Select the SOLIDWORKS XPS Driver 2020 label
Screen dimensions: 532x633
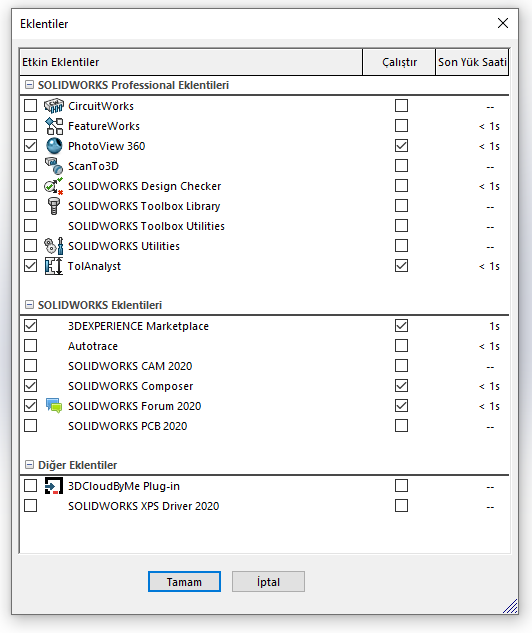click(144, 506)
